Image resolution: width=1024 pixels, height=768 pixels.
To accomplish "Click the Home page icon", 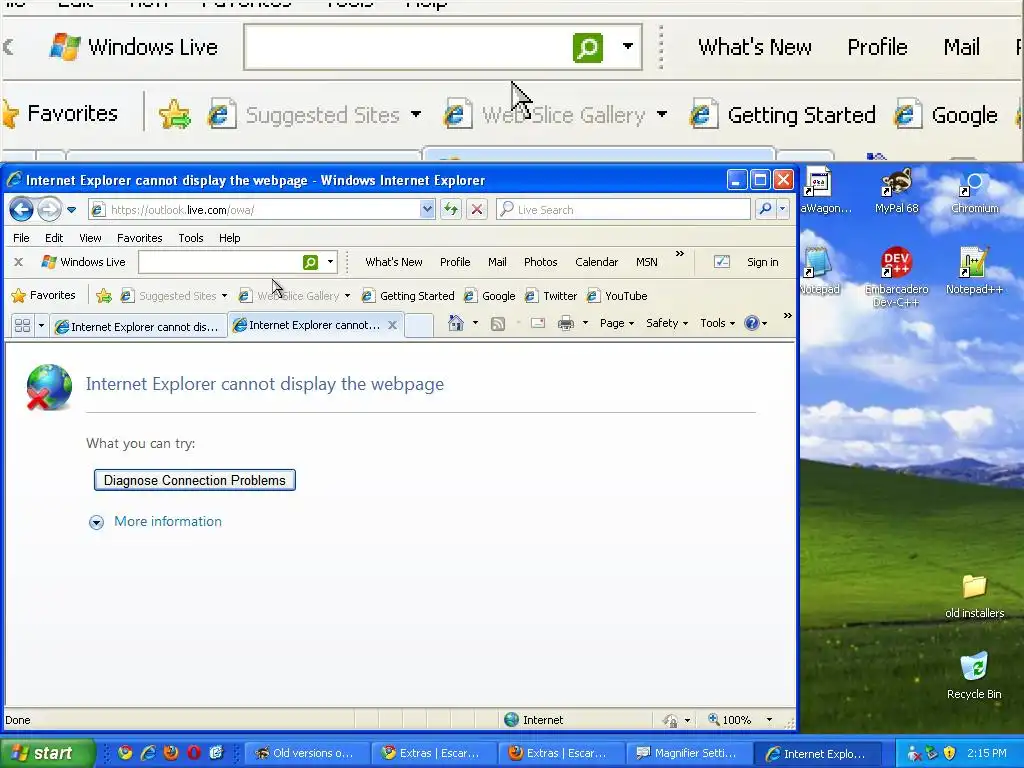I will [456, 323].
